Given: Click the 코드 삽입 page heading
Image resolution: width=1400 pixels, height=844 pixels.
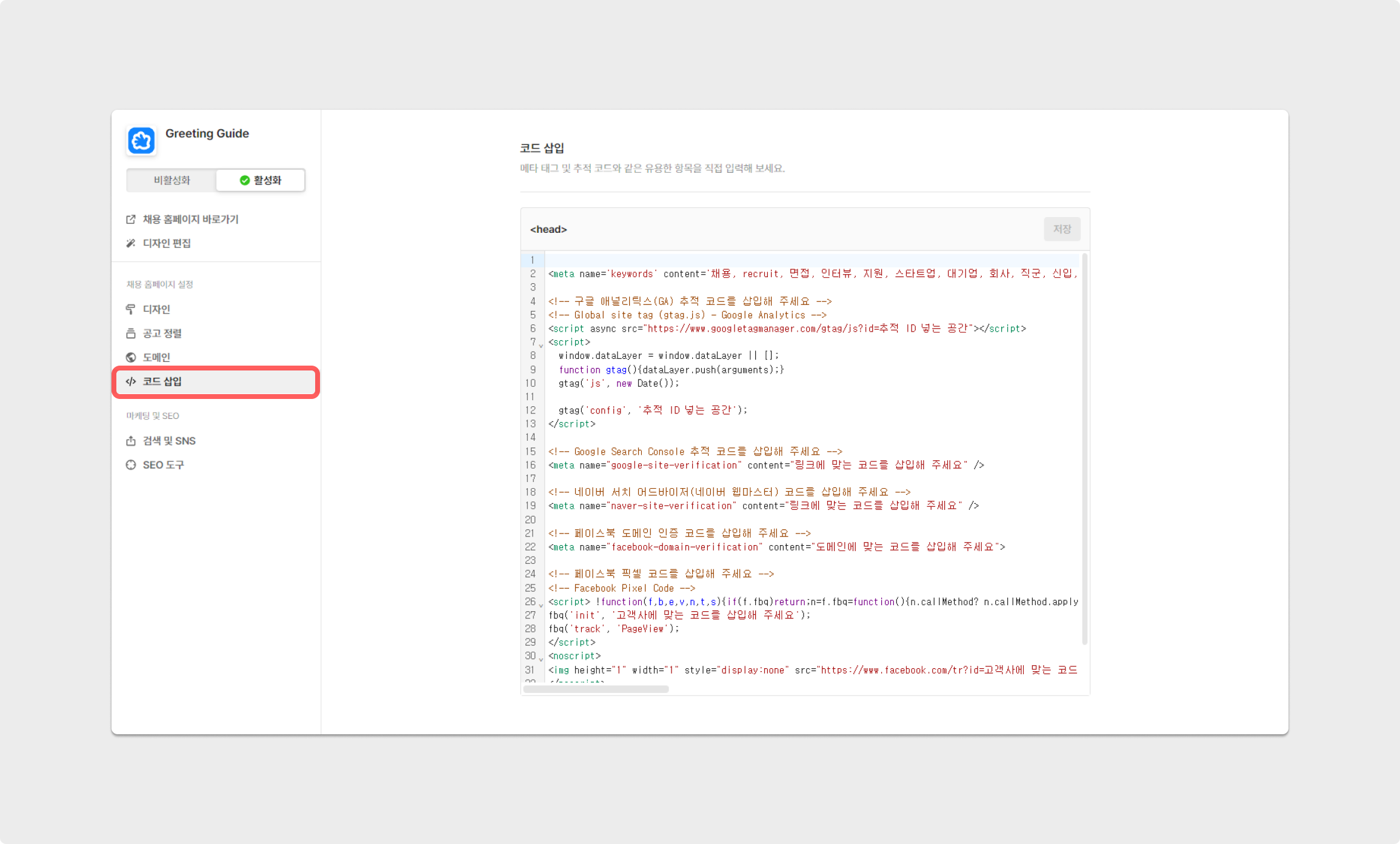Looking at the screenshot, I should coord(542,148).
